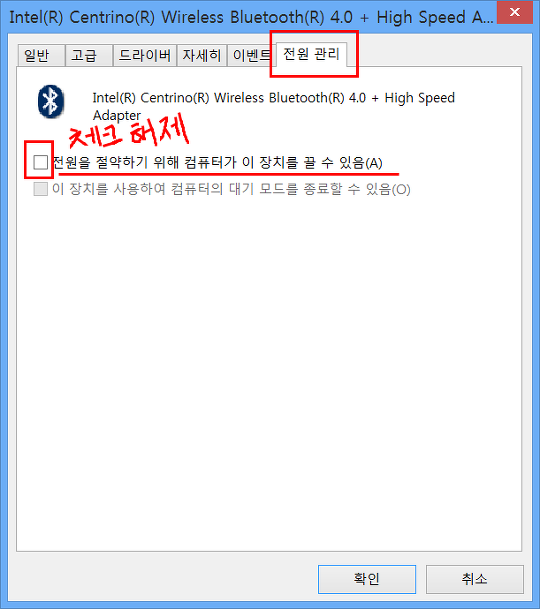This screenshot has height=609, width=540.
Task: Click the window title bar text
Action: click(251, 17)
